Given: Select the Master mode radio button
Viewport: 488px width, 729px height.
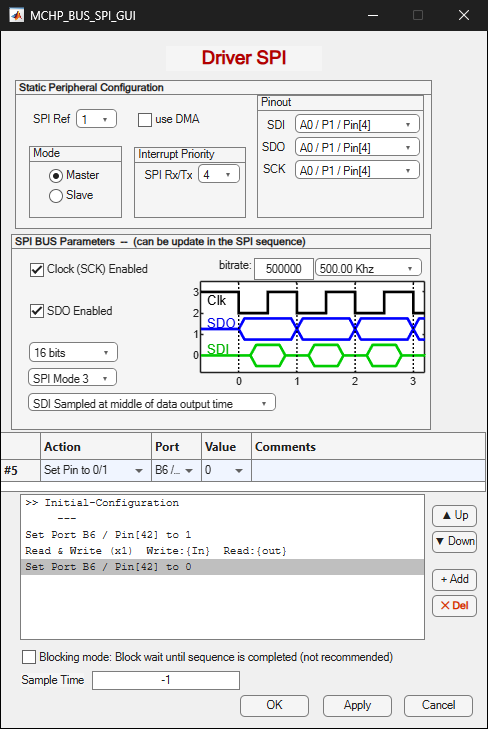Looking at the screenshot, I should tap(56, 176).
